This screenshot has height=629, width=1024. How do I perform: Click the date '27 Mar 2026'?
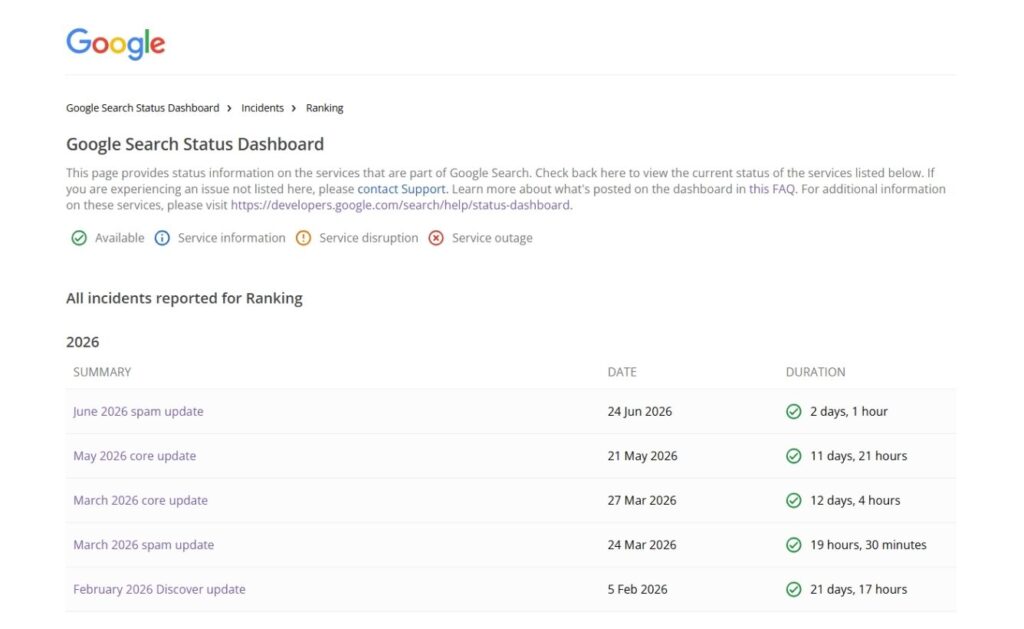[642, 500]
